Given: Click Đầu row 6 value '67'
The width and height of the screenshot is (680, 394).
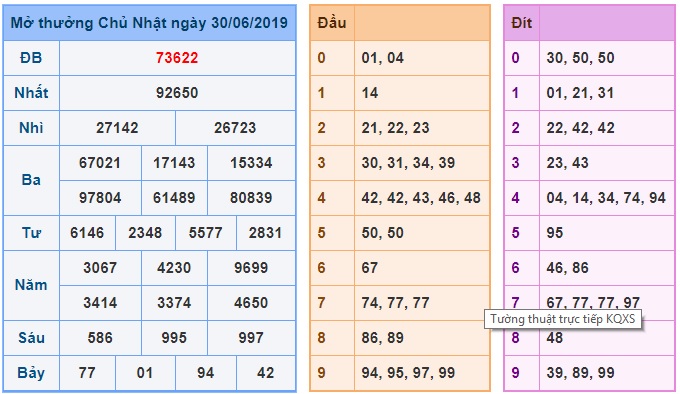Looking at the screenshot, I should (369, 268).
